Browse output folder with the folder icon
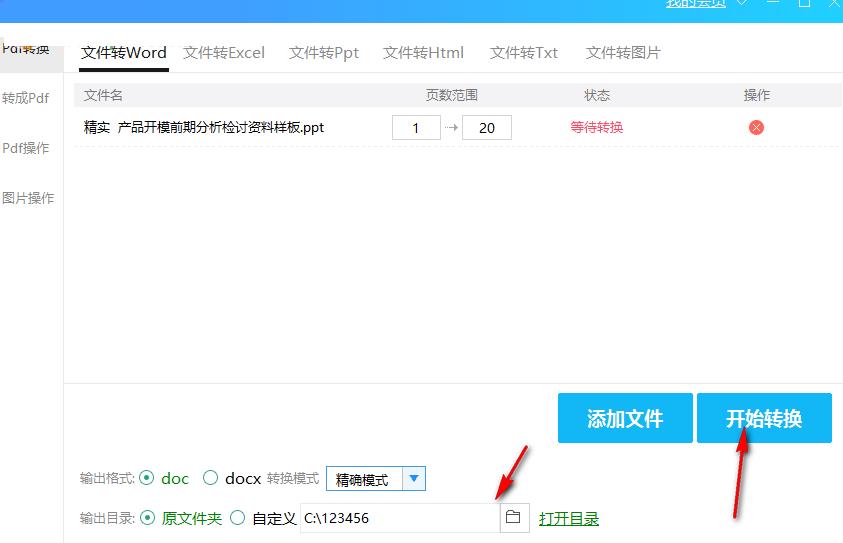The width and height of the screenshot is (843, 543). coord(514,518)
